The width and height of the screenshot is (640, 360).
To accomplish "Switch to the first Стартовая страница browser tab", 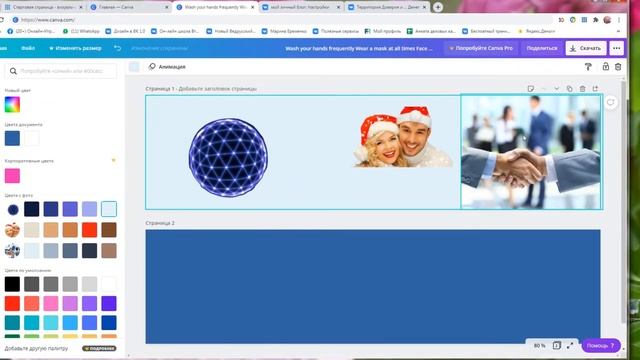I will tap(43, 7).
